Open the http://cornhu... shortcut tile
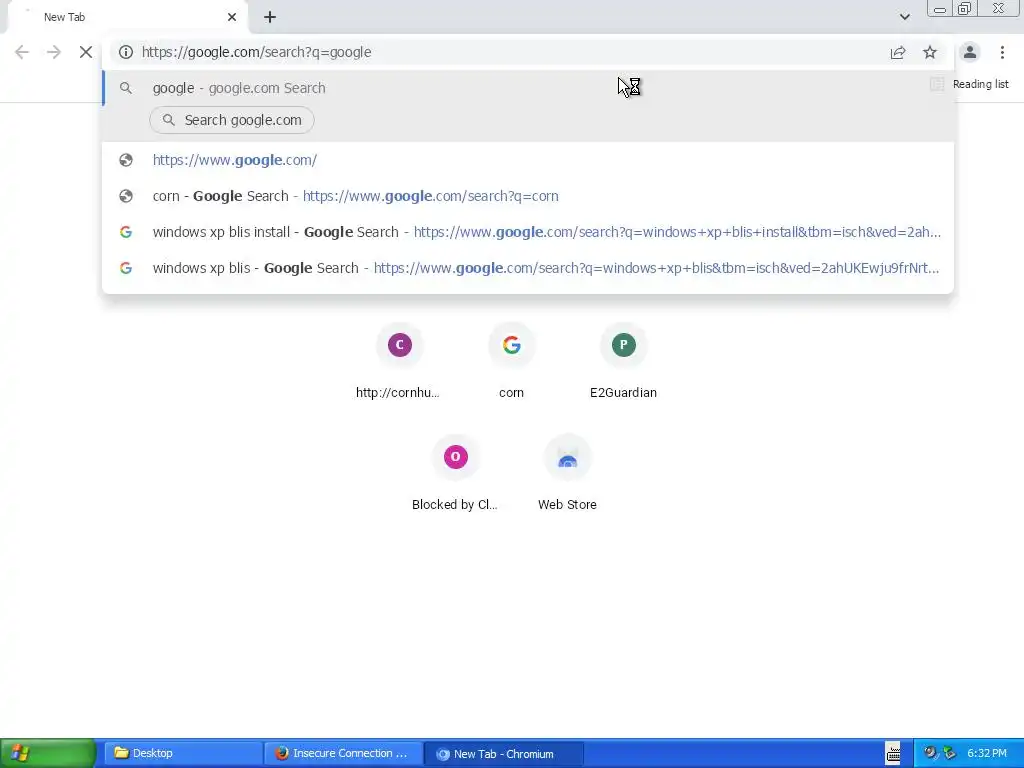Image resolution: width=1024 pixels, height=768 pixels. (x=400, y=361)
